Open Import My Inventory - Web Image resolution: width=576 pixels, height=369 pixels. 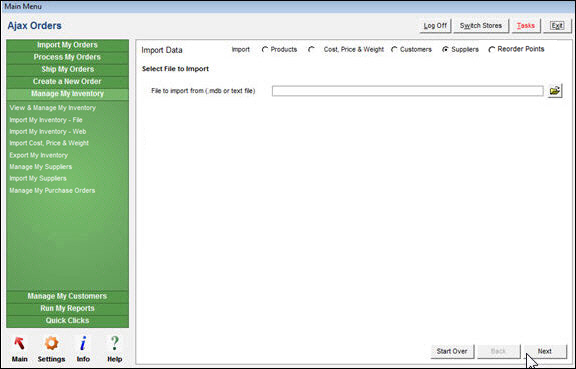(48, 132)
